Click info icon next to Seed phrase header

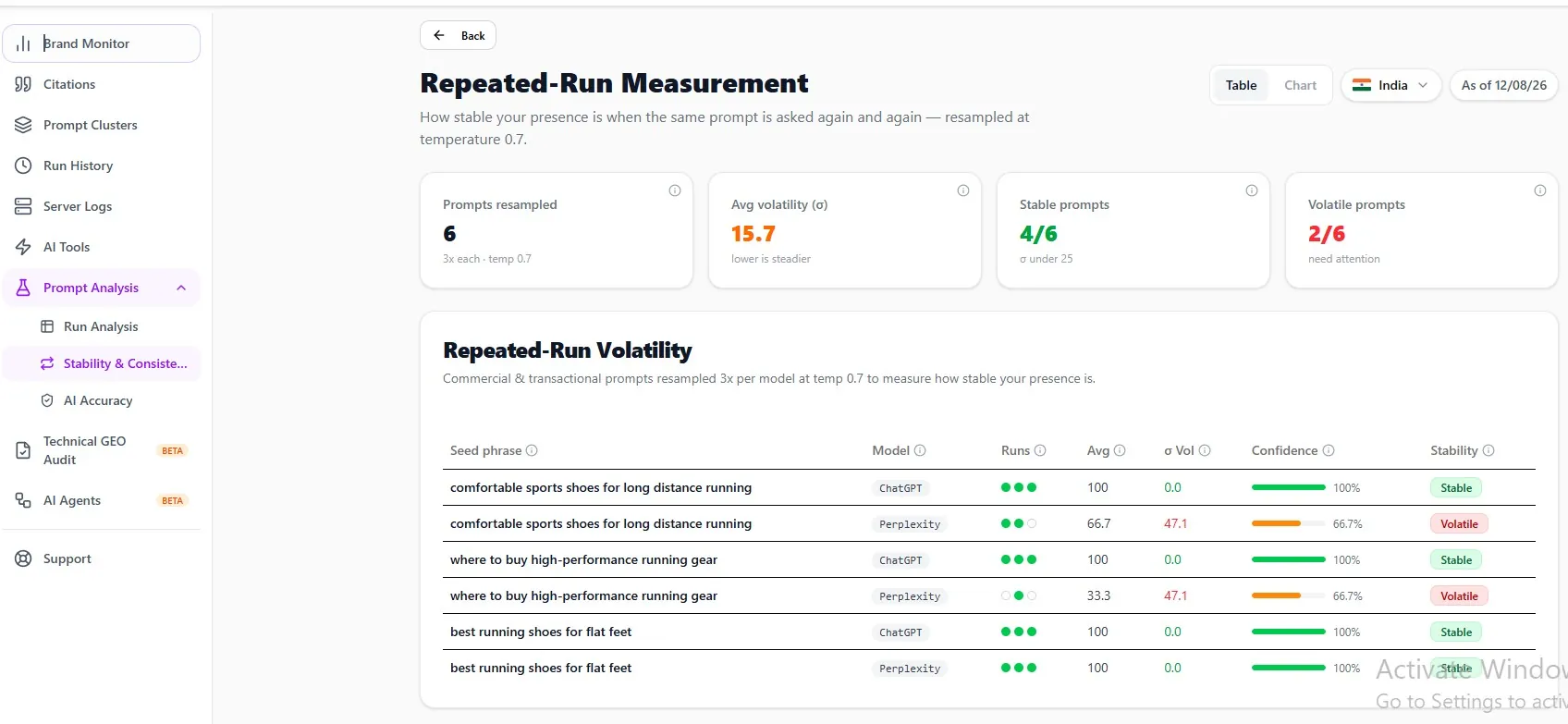click(x=532, y=450)
